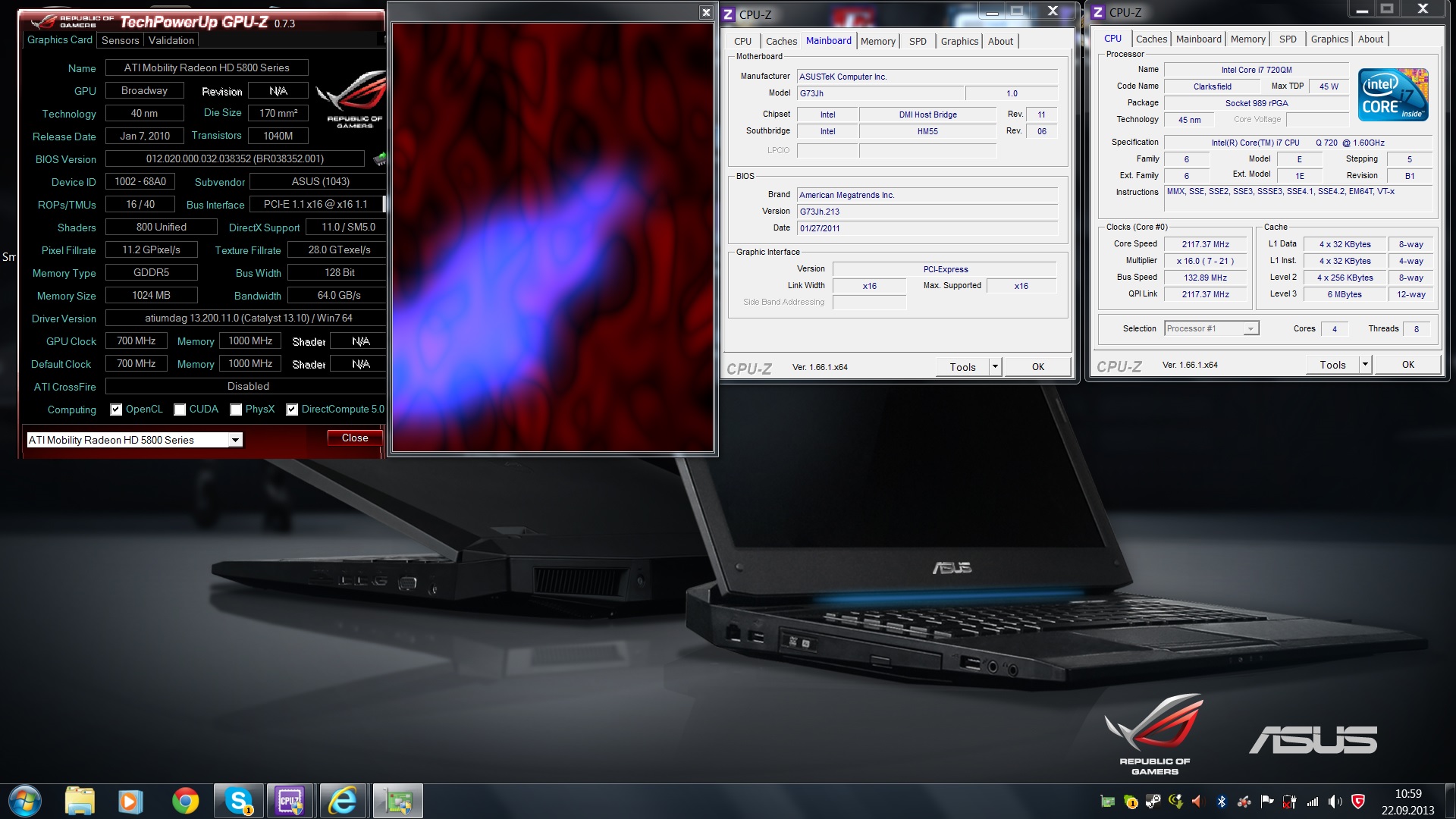The width and height of the screenshot is (1456, 819).
Task: Expand the Processor #1 selection dropdown
Action: (x=1250, y=328)
